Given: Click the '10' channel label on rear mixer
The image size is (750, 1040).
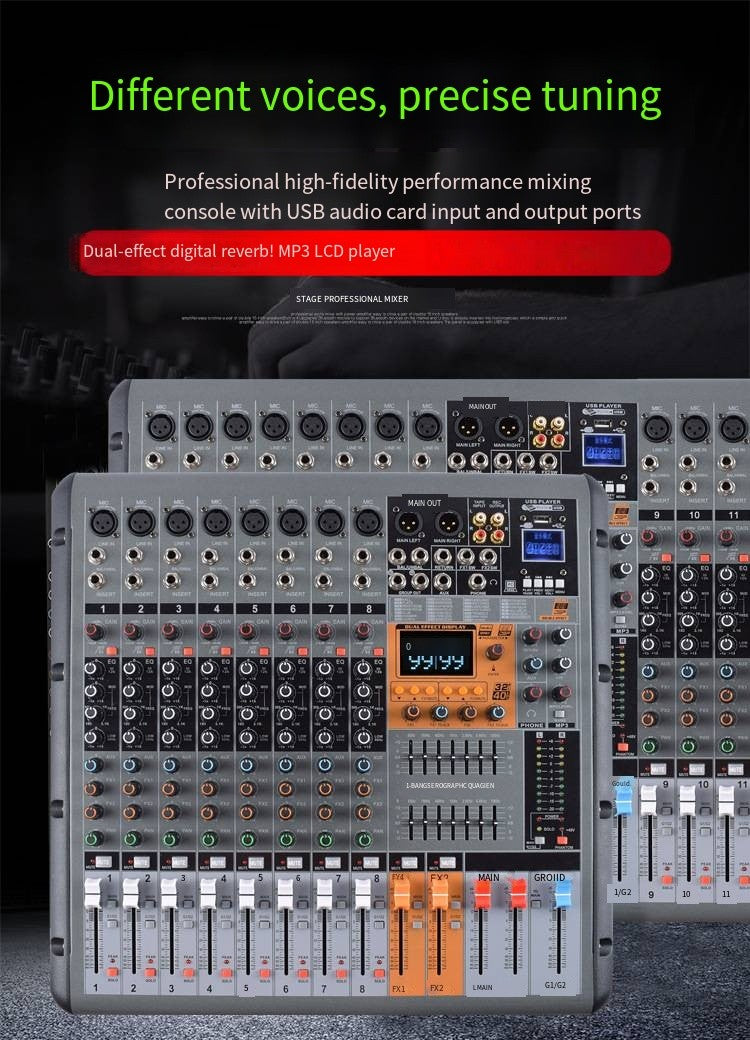Looking at the screenshot, I should tap(694, 515).
